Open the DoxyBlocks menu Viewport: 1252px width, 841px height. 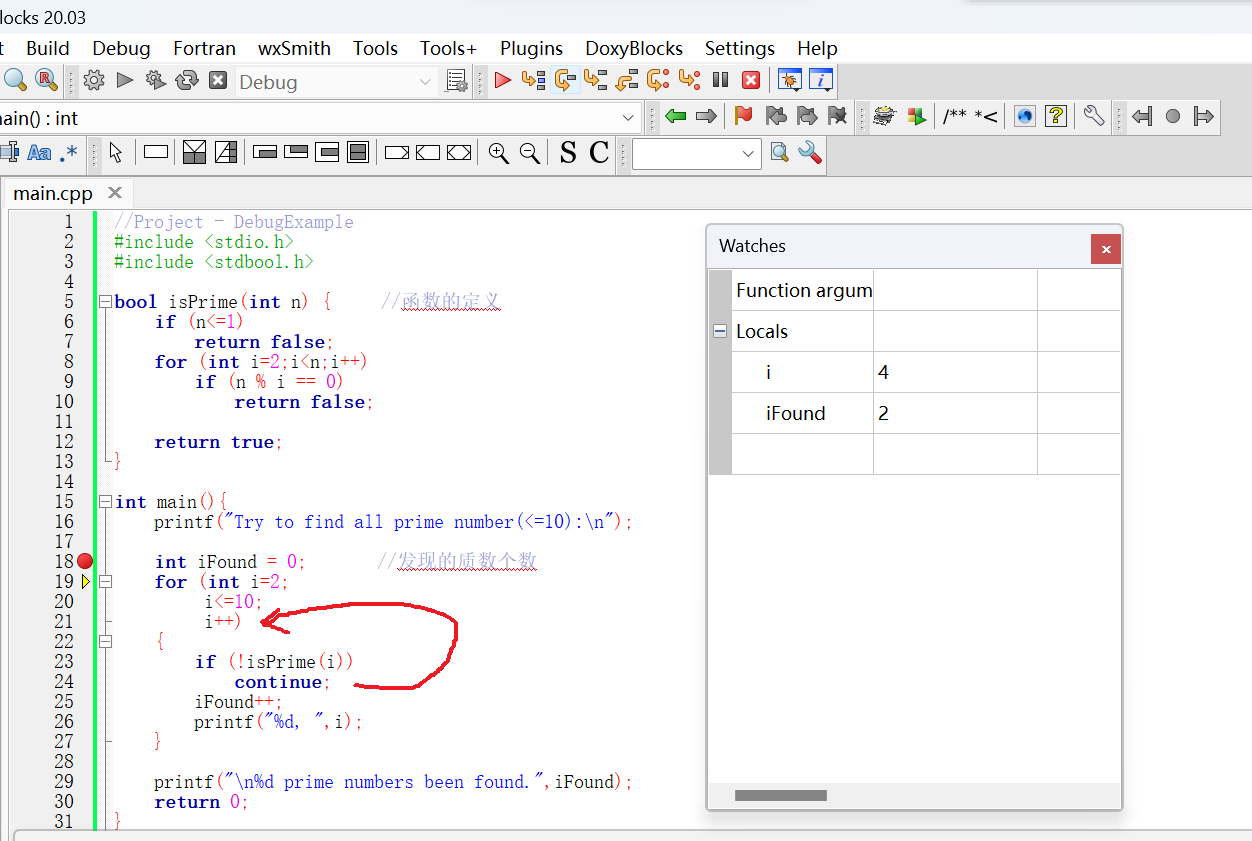(634, 48)
